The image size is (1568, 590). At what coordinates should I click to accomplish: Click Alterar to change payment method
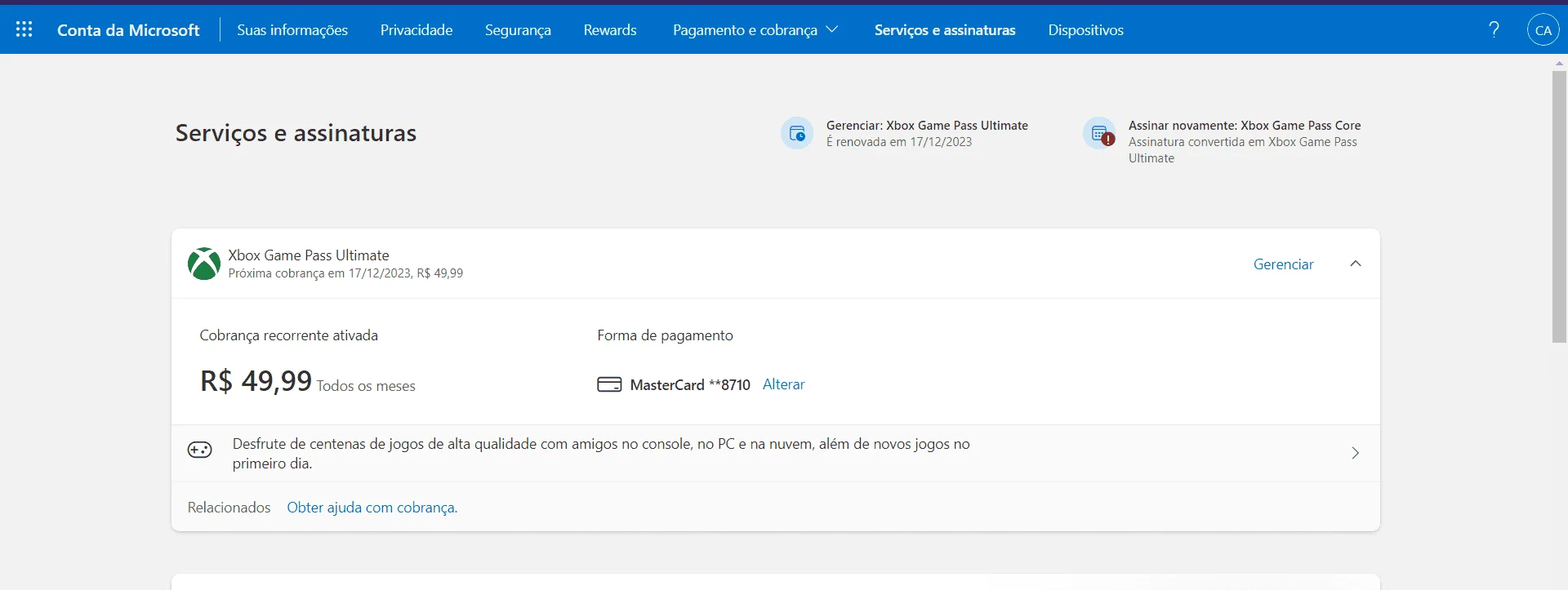(x=784, y=384)
